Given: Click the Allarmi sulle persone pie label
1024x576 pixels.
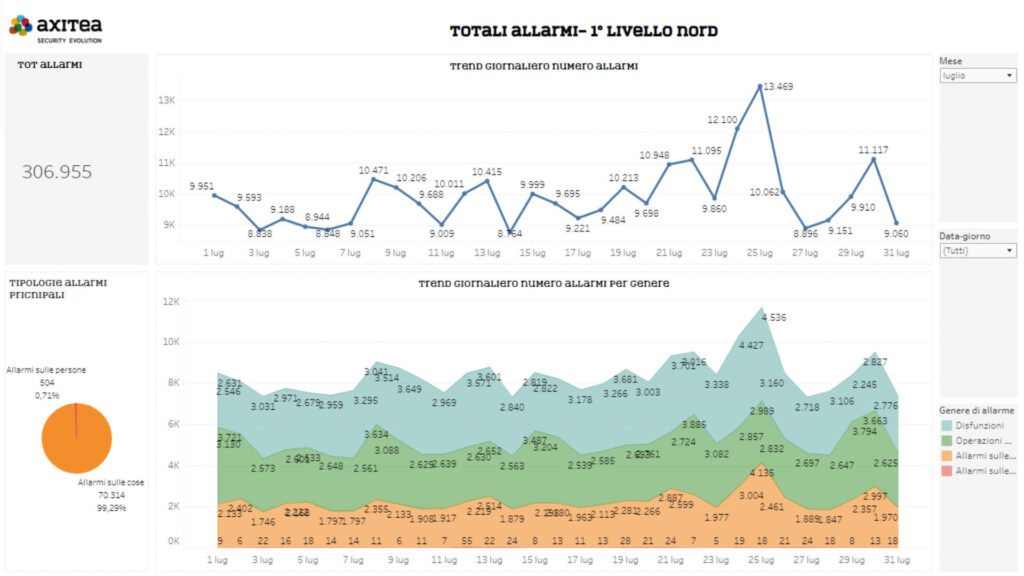Looking at the screenshot, I should pos(46,370).
